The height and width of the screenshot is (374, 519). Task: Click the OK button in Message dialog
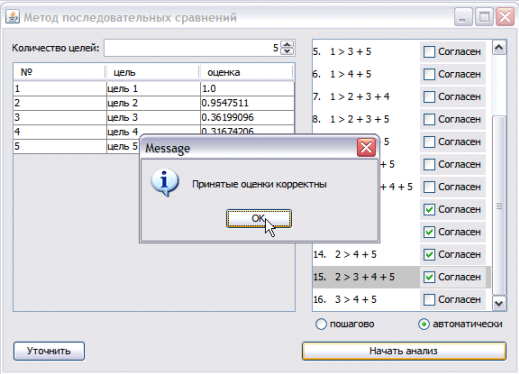[259, 219]
